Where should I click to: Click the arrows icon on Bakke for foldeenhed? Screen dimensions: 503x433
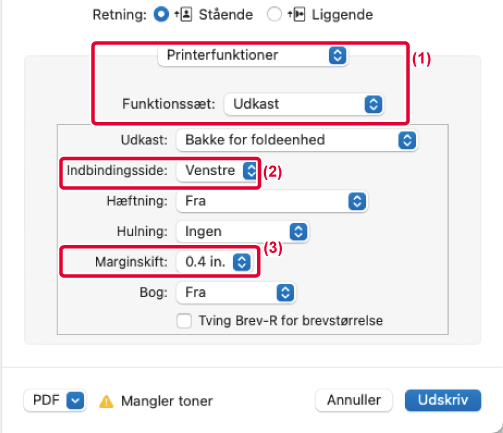tap(407, 140)
